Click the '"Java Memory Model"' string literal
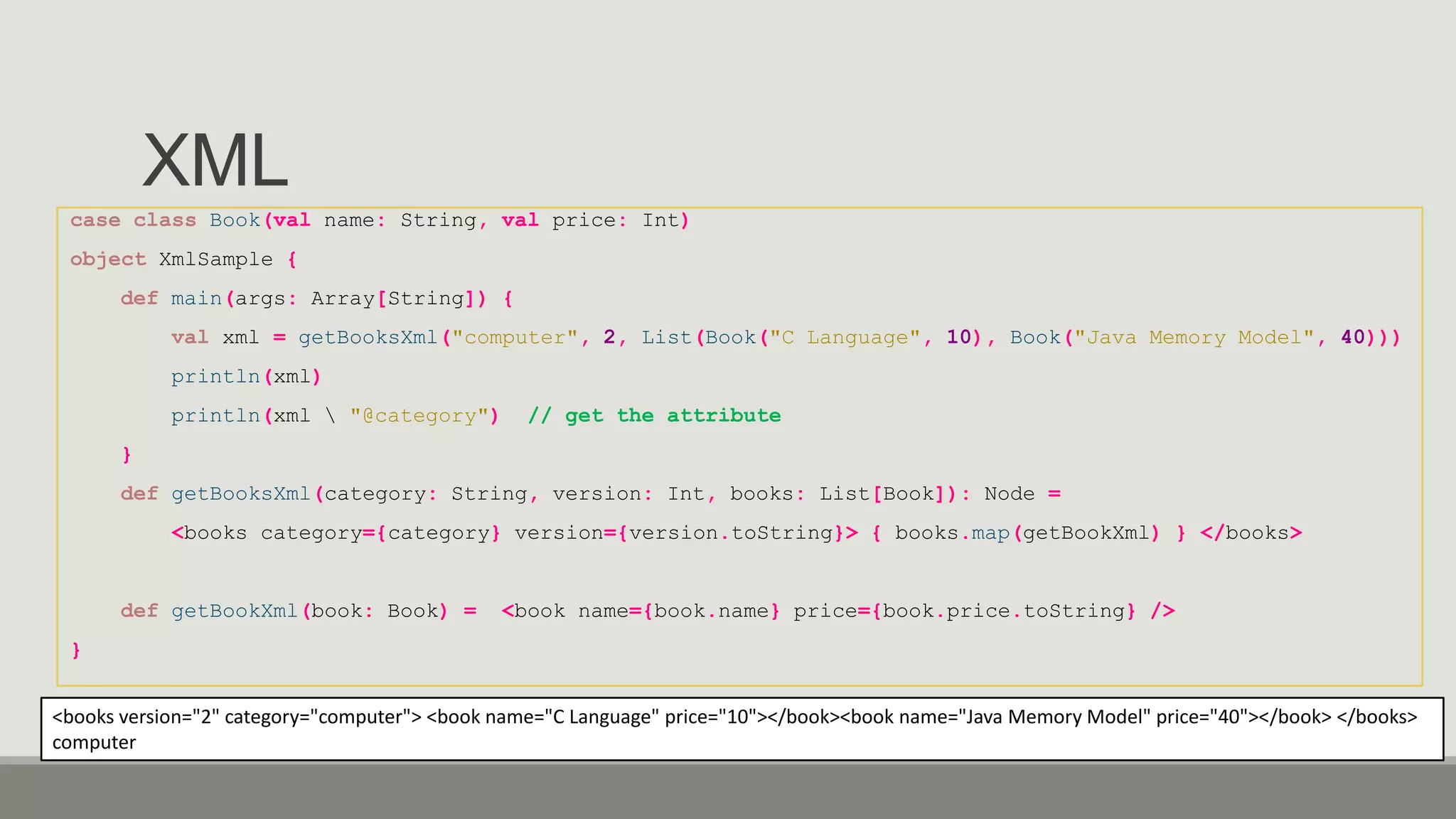 [x=1194, y=338]
